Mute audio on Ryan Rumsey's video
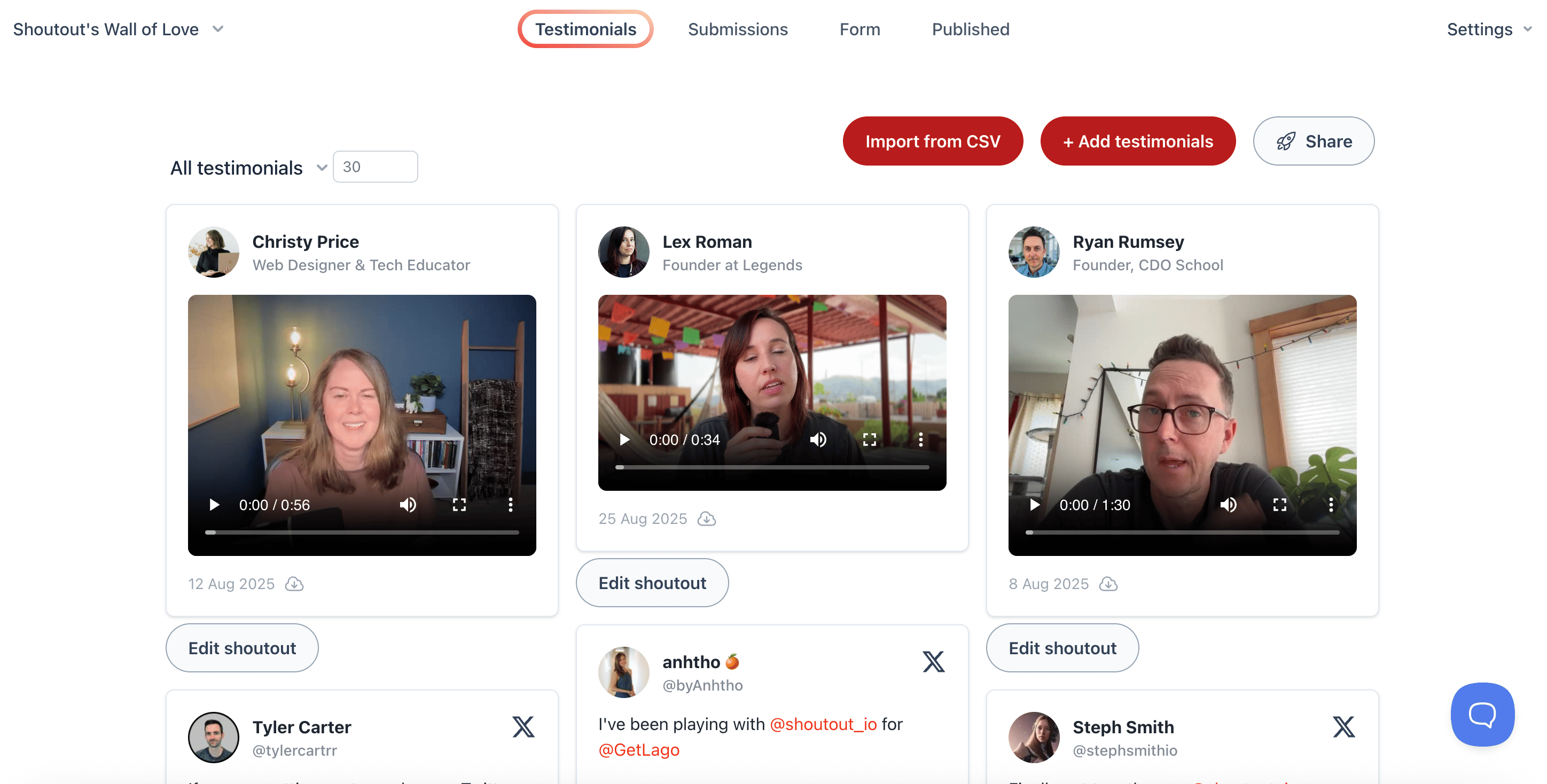This screenshot has width=1547, height=784. tap(1228, 504)
